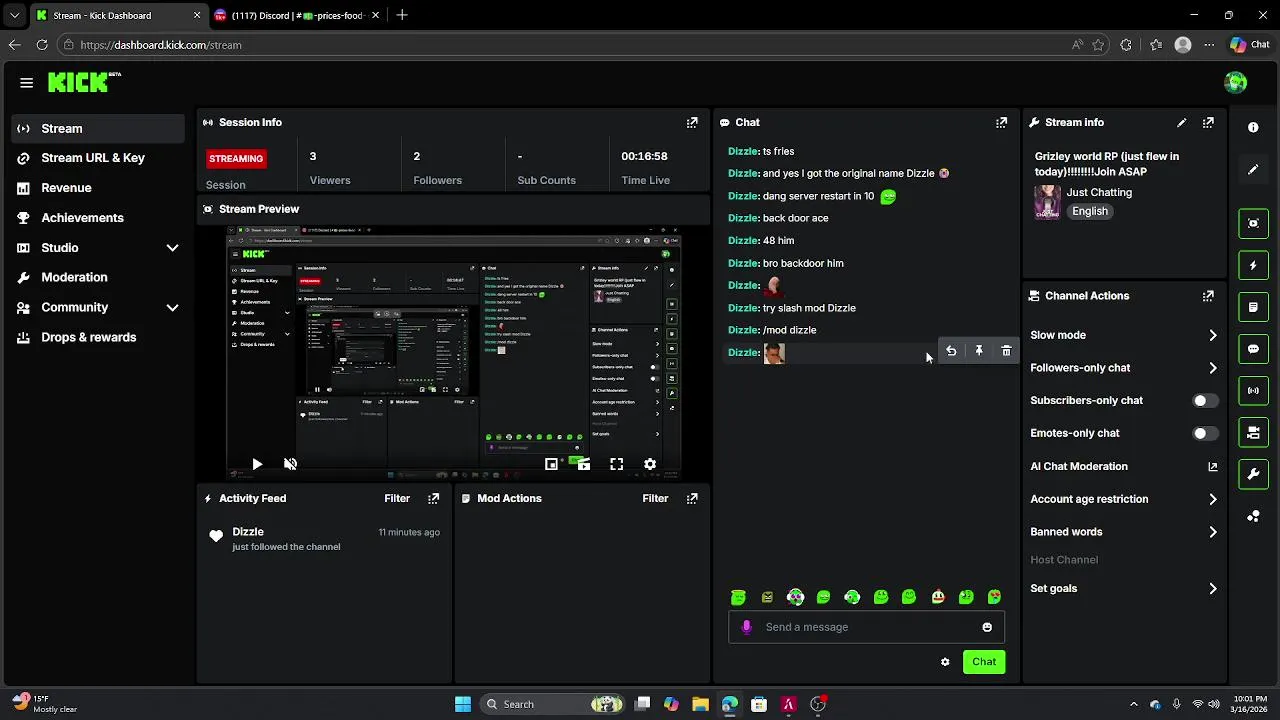Pop out the Activity Feed panel
This screenshot has height=720, width=1280.
[x=433, y=498]
